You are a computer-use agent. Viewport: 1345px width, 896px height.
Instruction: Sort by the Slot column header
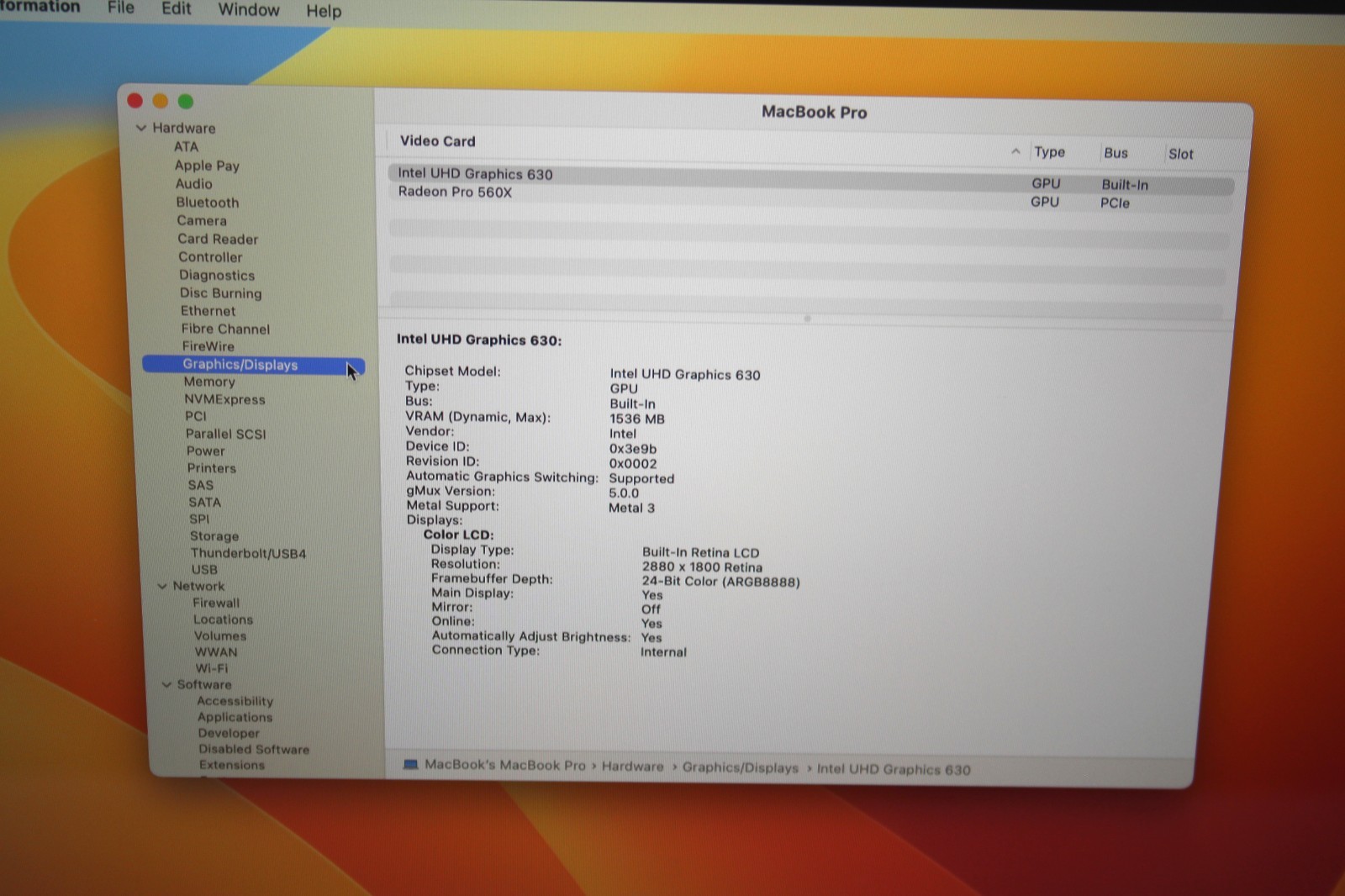click(1180, 154)
